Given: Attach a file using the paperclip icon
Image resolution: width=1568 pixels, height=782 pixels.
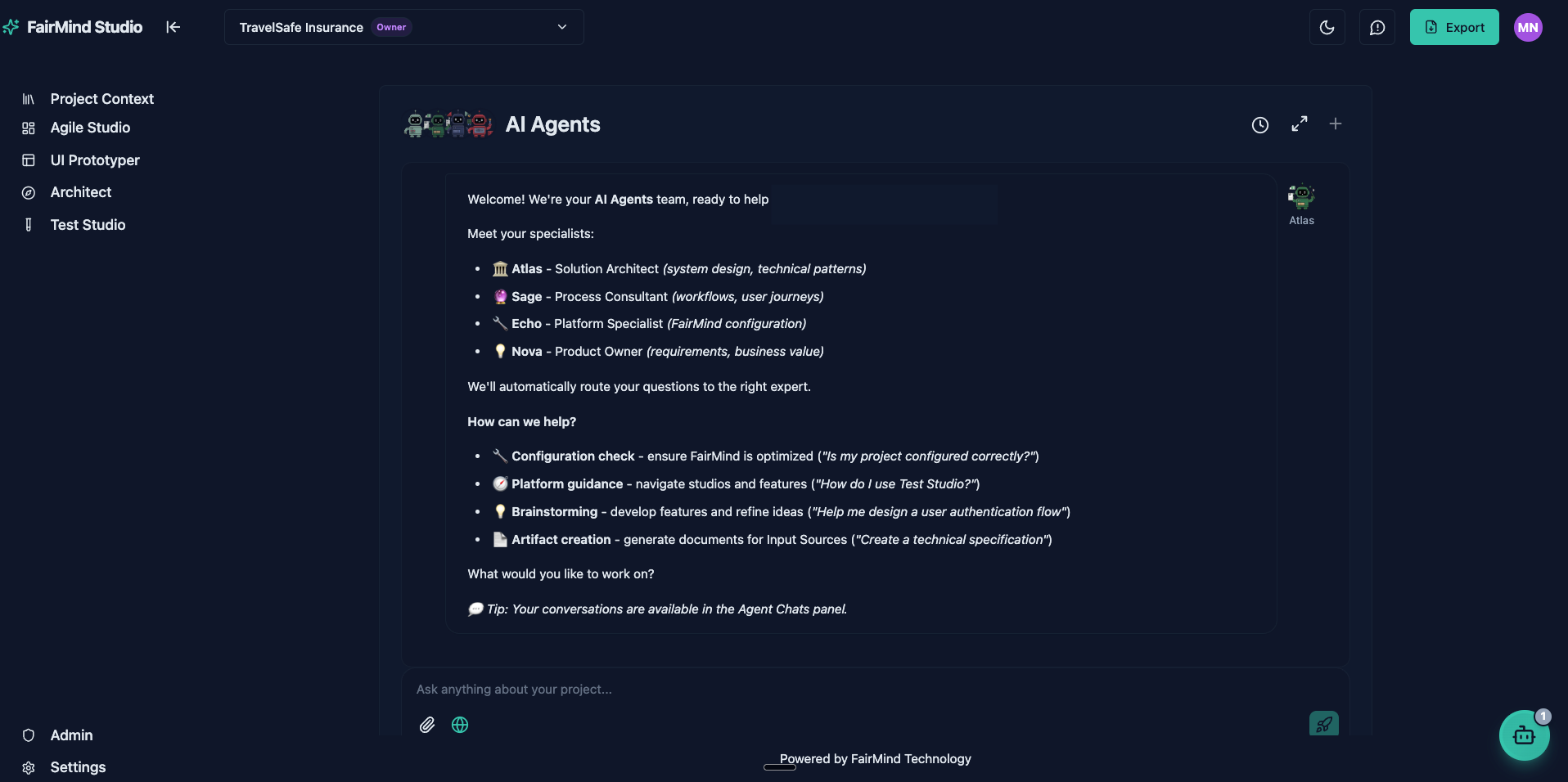Looking at the screenshot, I should [x=426, y=725].
